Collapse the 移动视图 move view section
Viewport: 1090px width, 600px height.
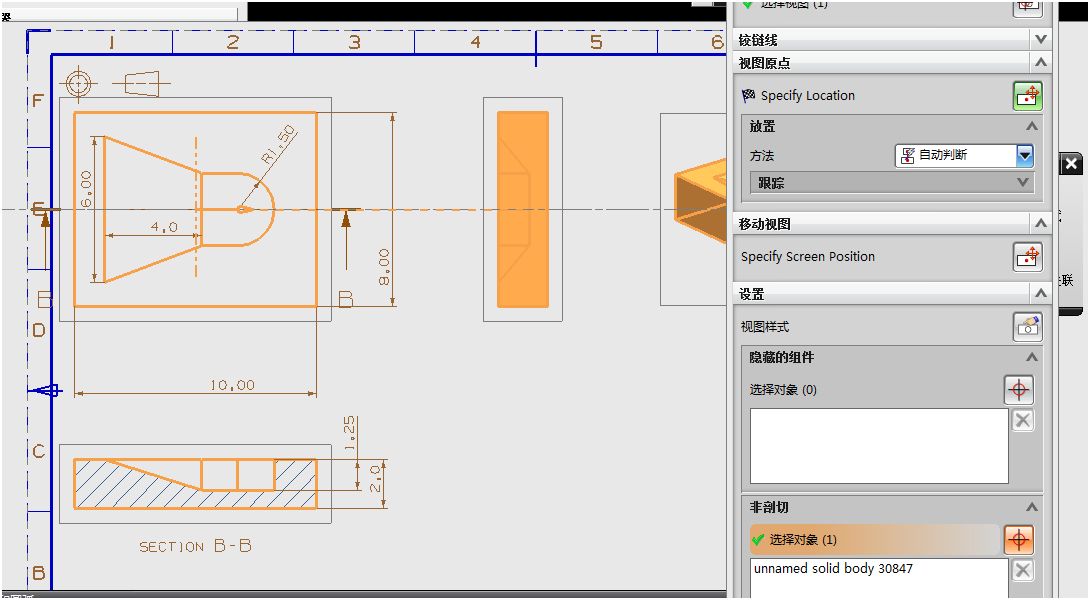1041,223
